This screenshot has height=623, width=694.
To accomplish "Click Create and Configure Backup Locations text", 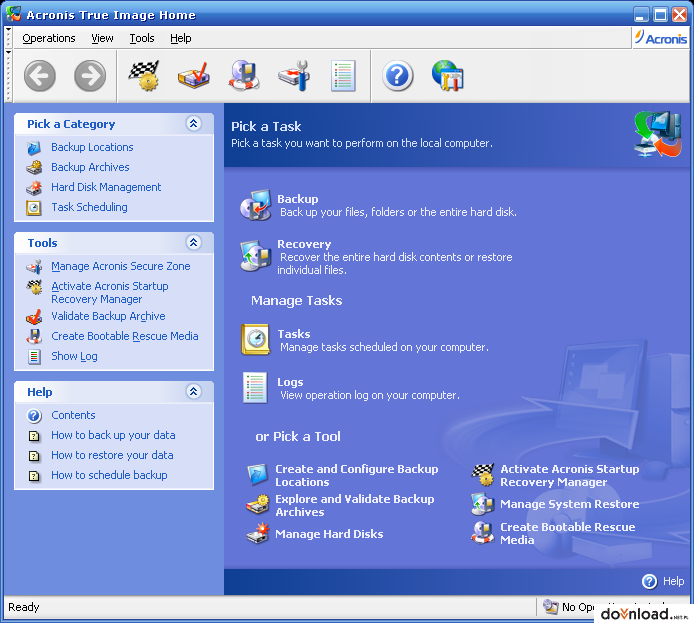I will pos(356,476).
